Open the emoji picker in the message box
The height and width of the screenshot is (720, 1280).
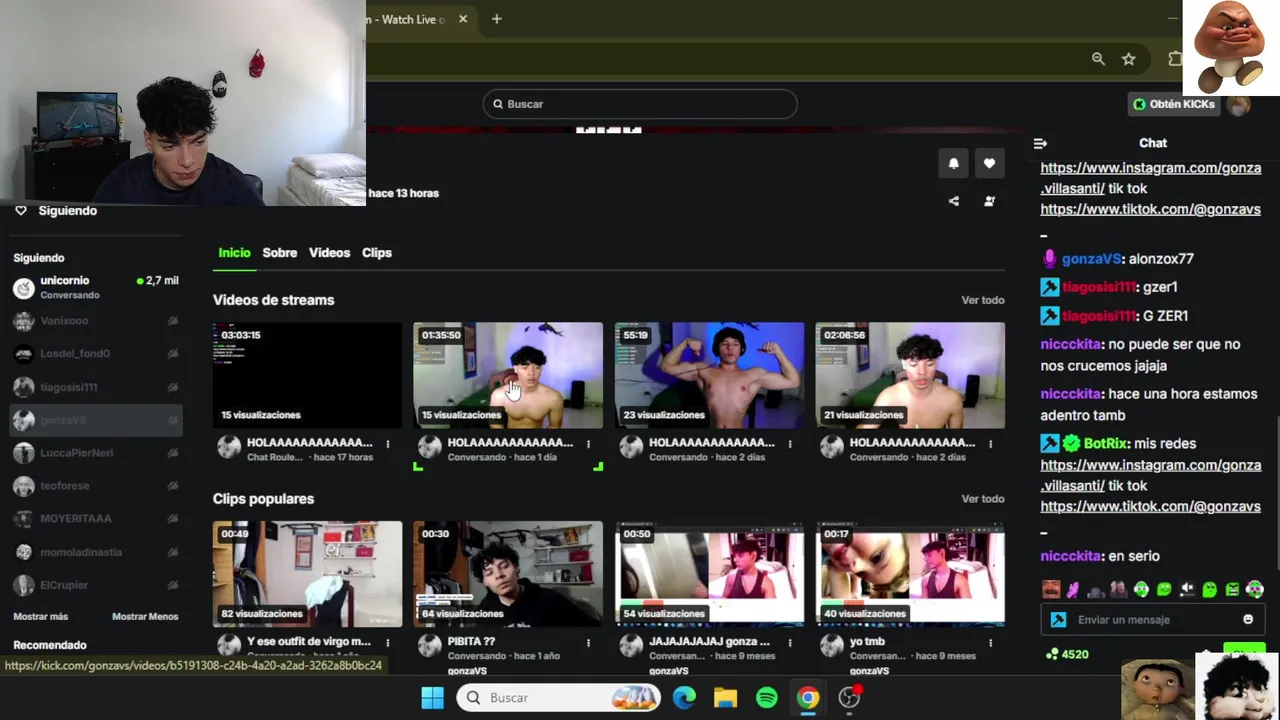[1248, 620]
